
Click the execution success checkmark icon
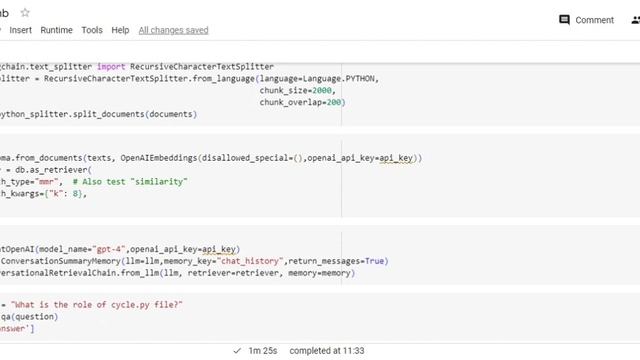tap(237, 351)
